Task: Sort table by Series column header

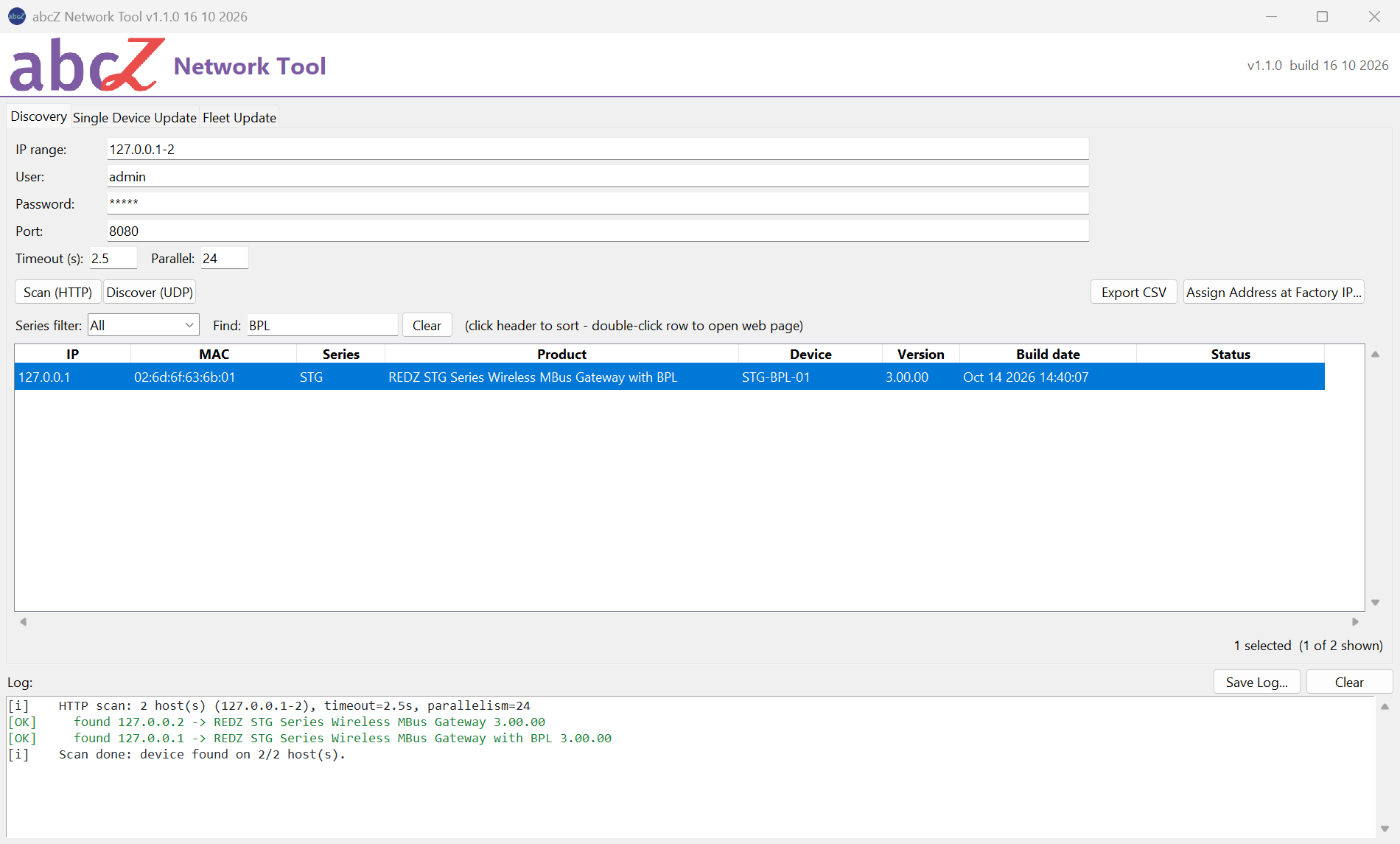Action: point(340,354)
